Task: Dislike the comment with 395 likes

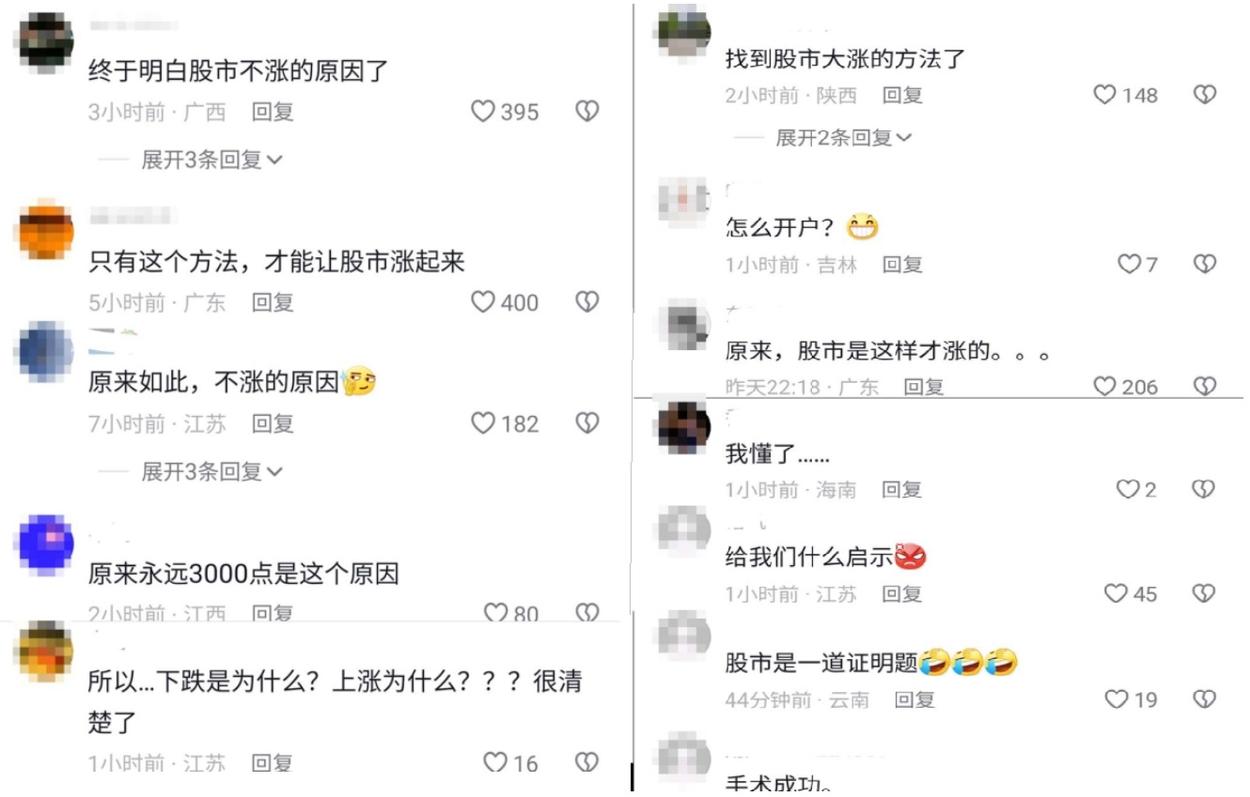Action: [587, 112]
